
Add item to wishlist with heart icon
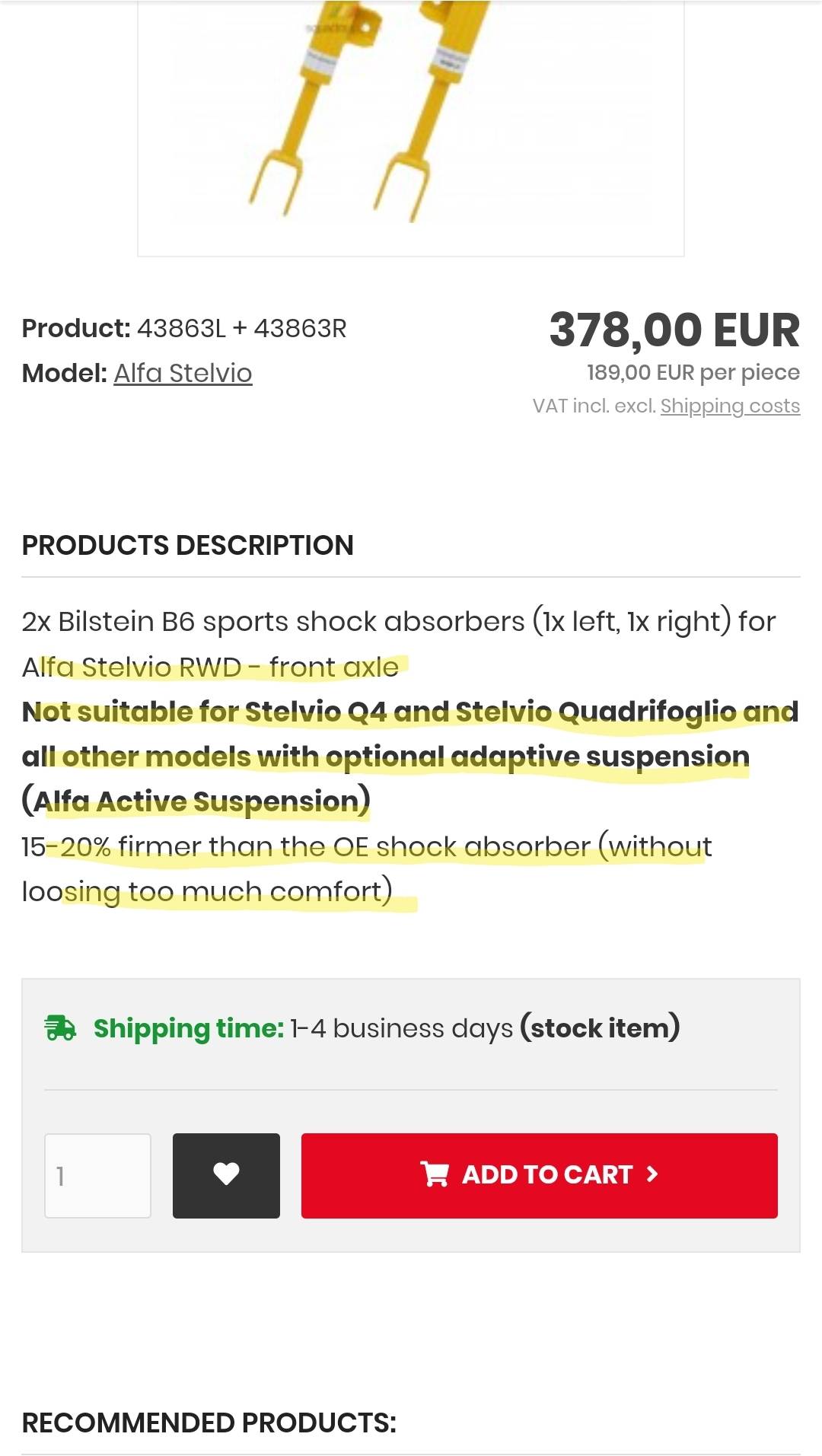coord(226,1175)
